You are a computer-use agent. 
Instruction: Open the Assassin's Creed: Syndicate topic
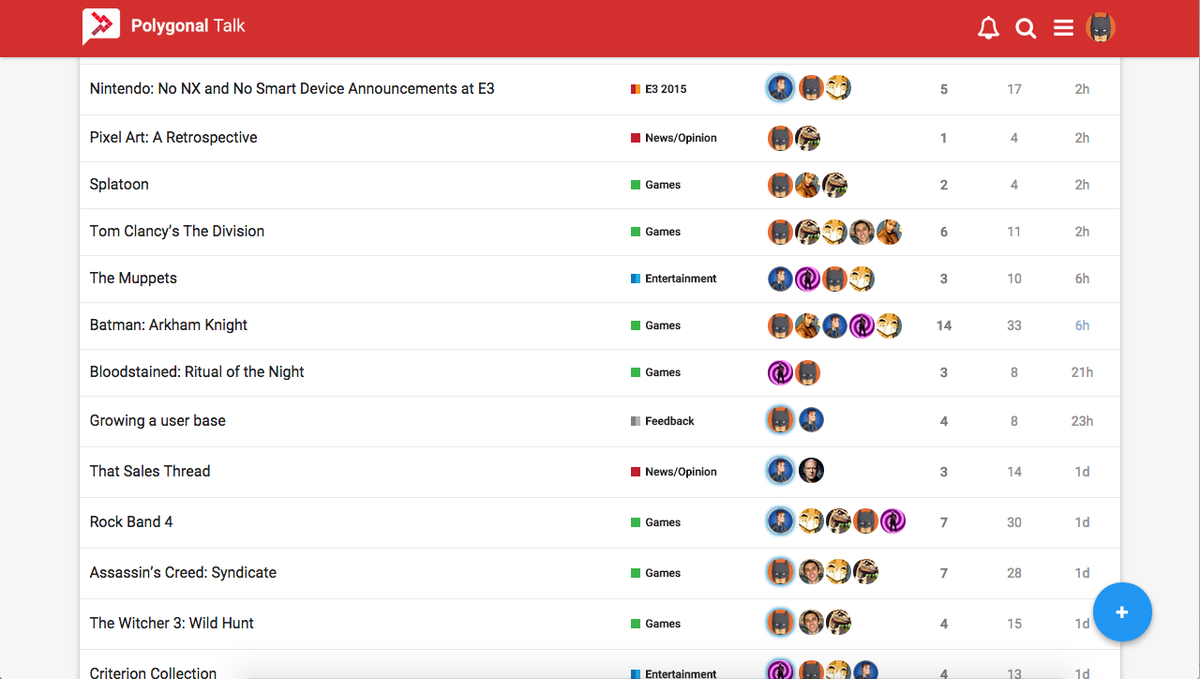click(x=183, y=573)
